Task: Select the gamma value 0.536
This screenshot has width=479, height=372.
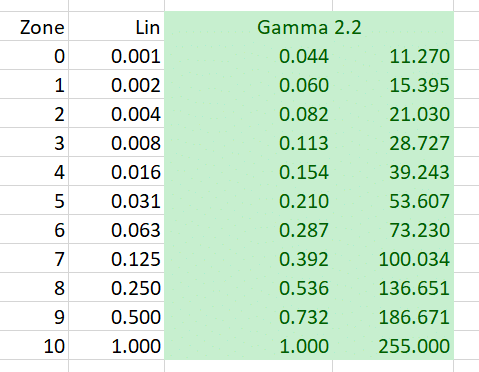Action: pos(248,287)
